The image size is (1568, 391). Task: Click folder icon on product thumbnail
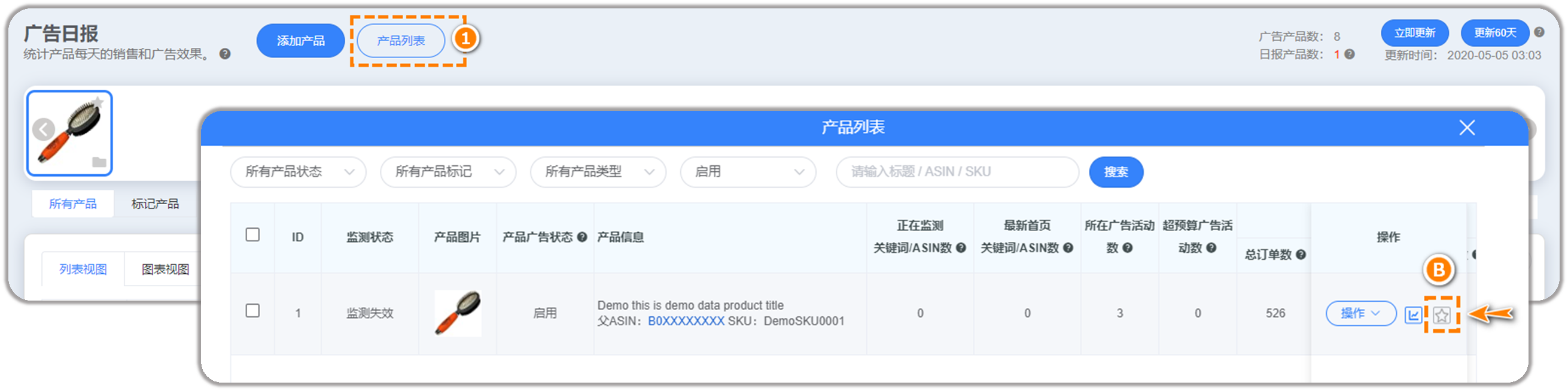pos(99,162)
